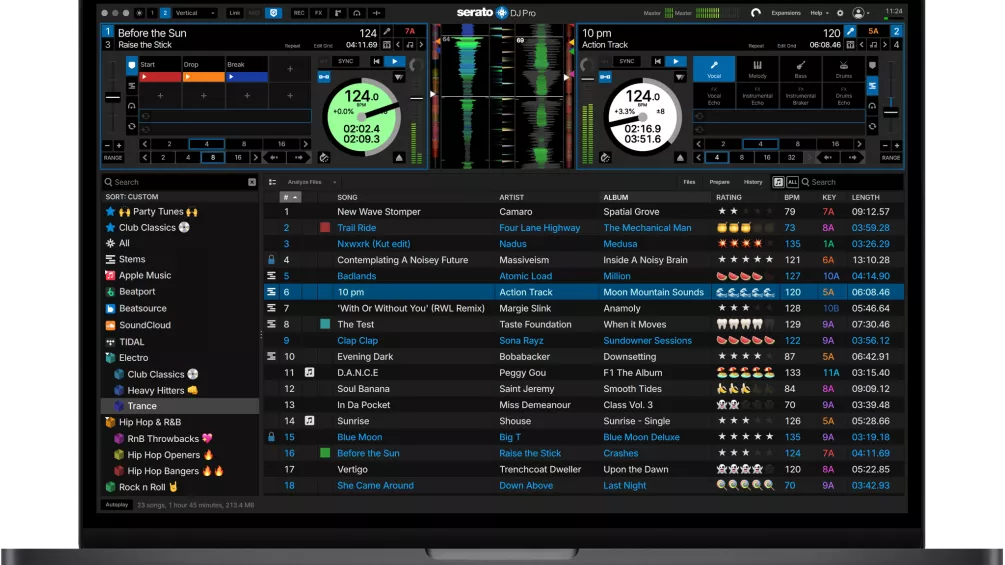Trigger the red Start cue point
The height and width of the screenshot is (565, 1005).
pos(159,76)
